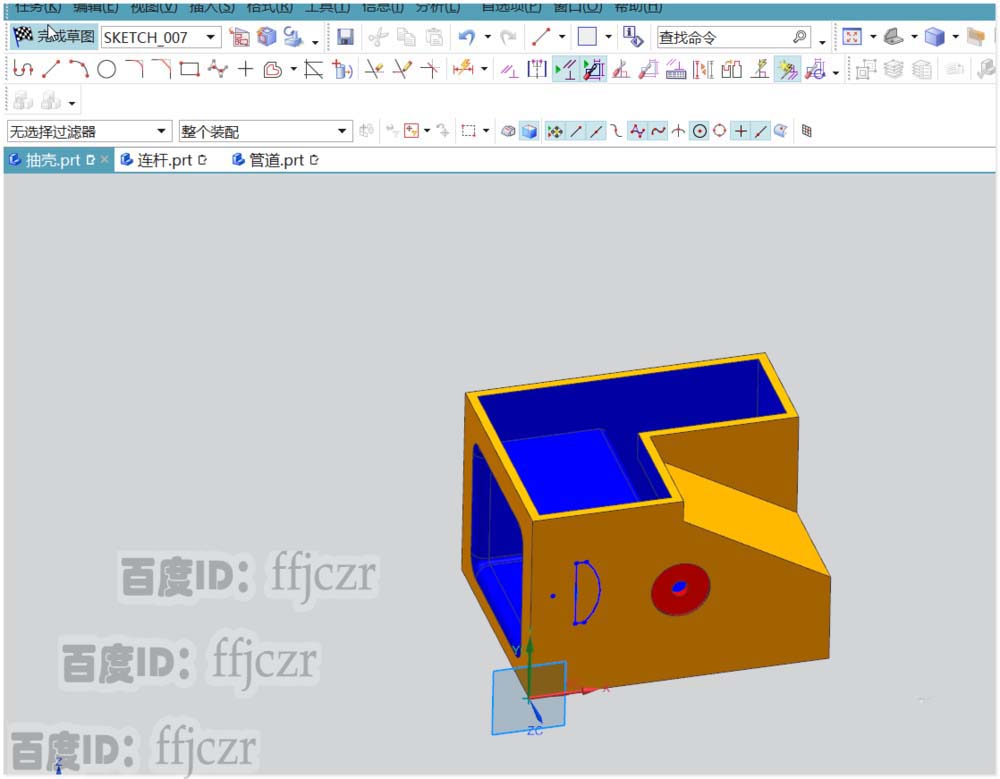
Task: Toggle Mid Point snap option
Action: (x=596, y=131)
